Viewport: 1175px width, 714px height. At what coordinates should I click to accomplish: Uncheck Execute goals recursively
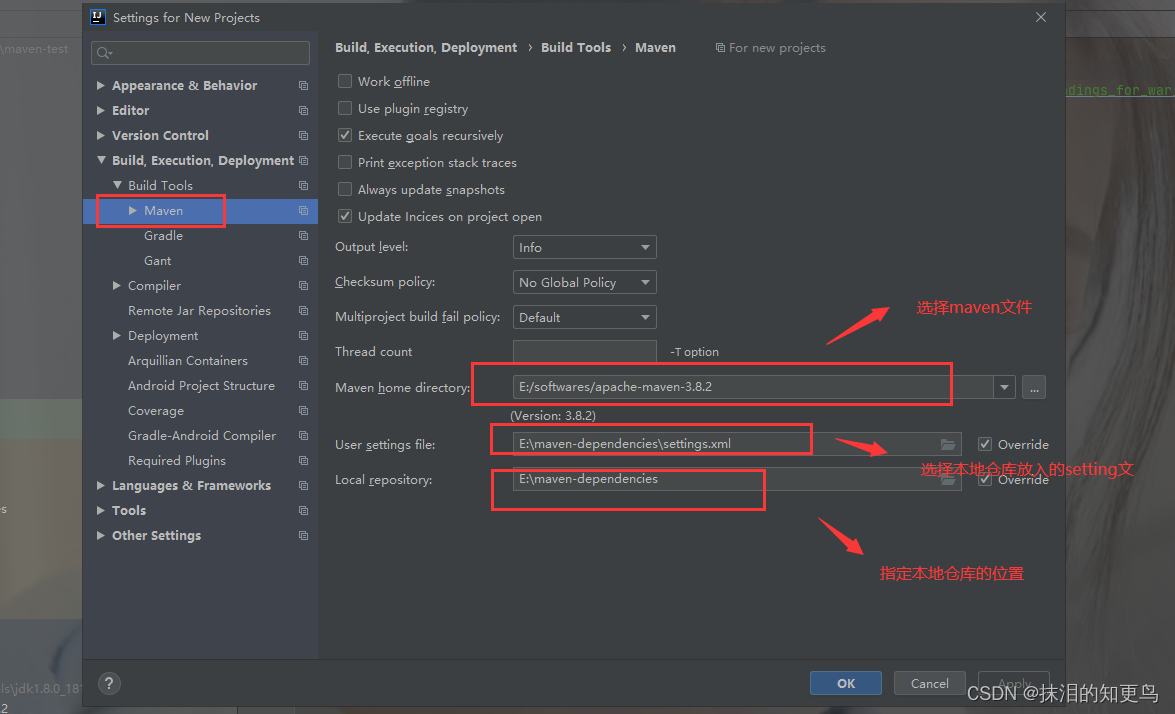tap(345, 135)
